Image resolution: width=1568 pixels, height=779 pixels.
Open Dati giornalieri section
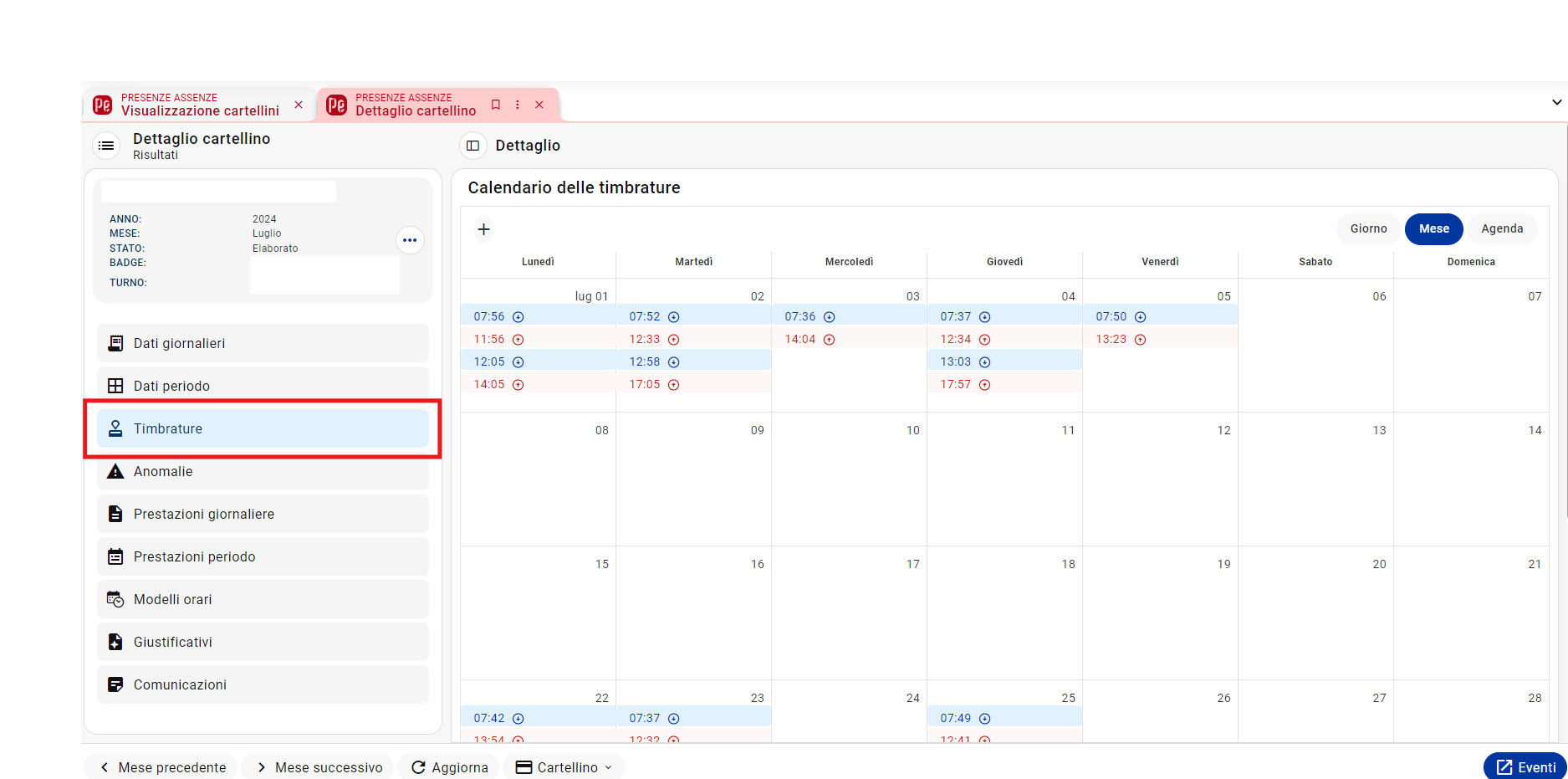tap(263, 343)
